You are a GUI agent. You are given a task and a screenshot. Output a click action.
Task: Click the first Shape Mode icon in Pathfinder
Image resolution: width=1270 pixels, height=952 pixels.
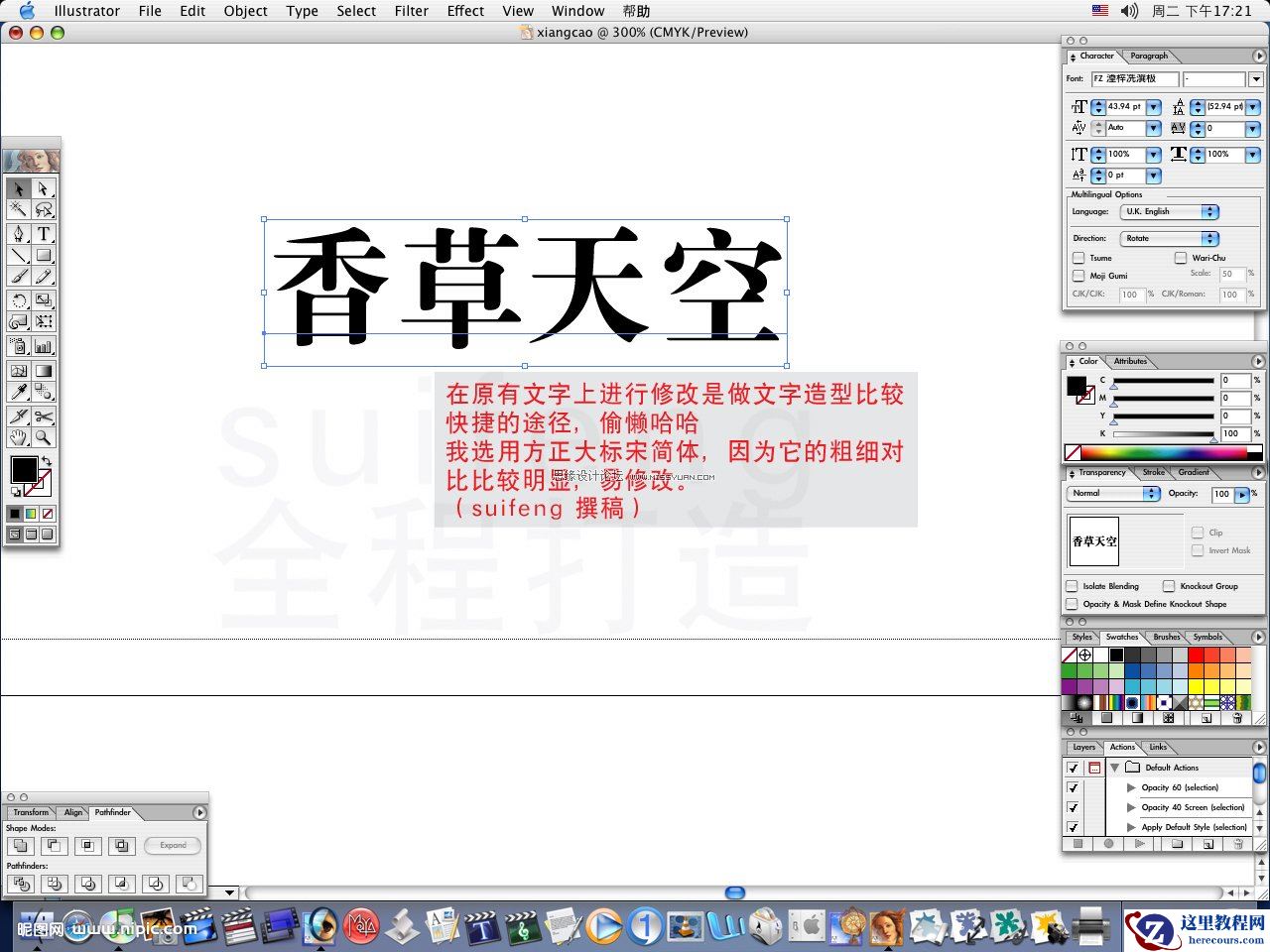21,845
